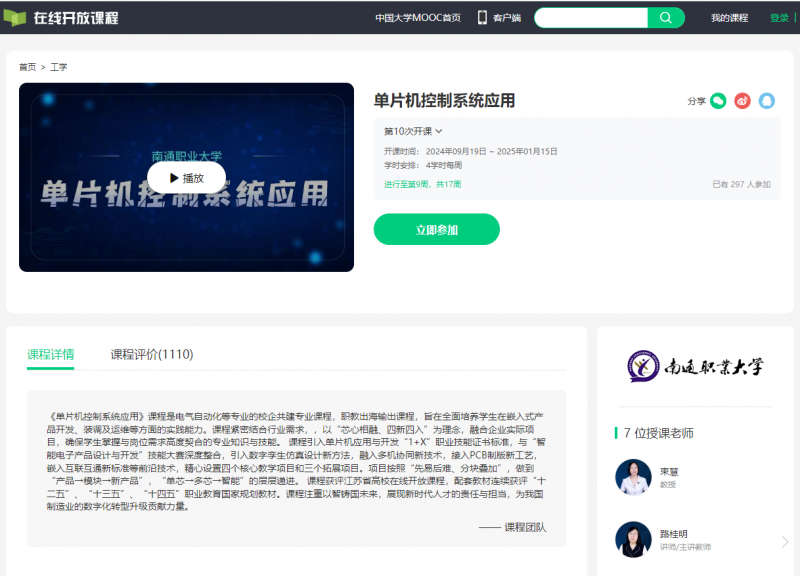Click the 4学时每周 schedule text
Image resolution: width=800 pixels, height=576 pixels.
point(444,165)
